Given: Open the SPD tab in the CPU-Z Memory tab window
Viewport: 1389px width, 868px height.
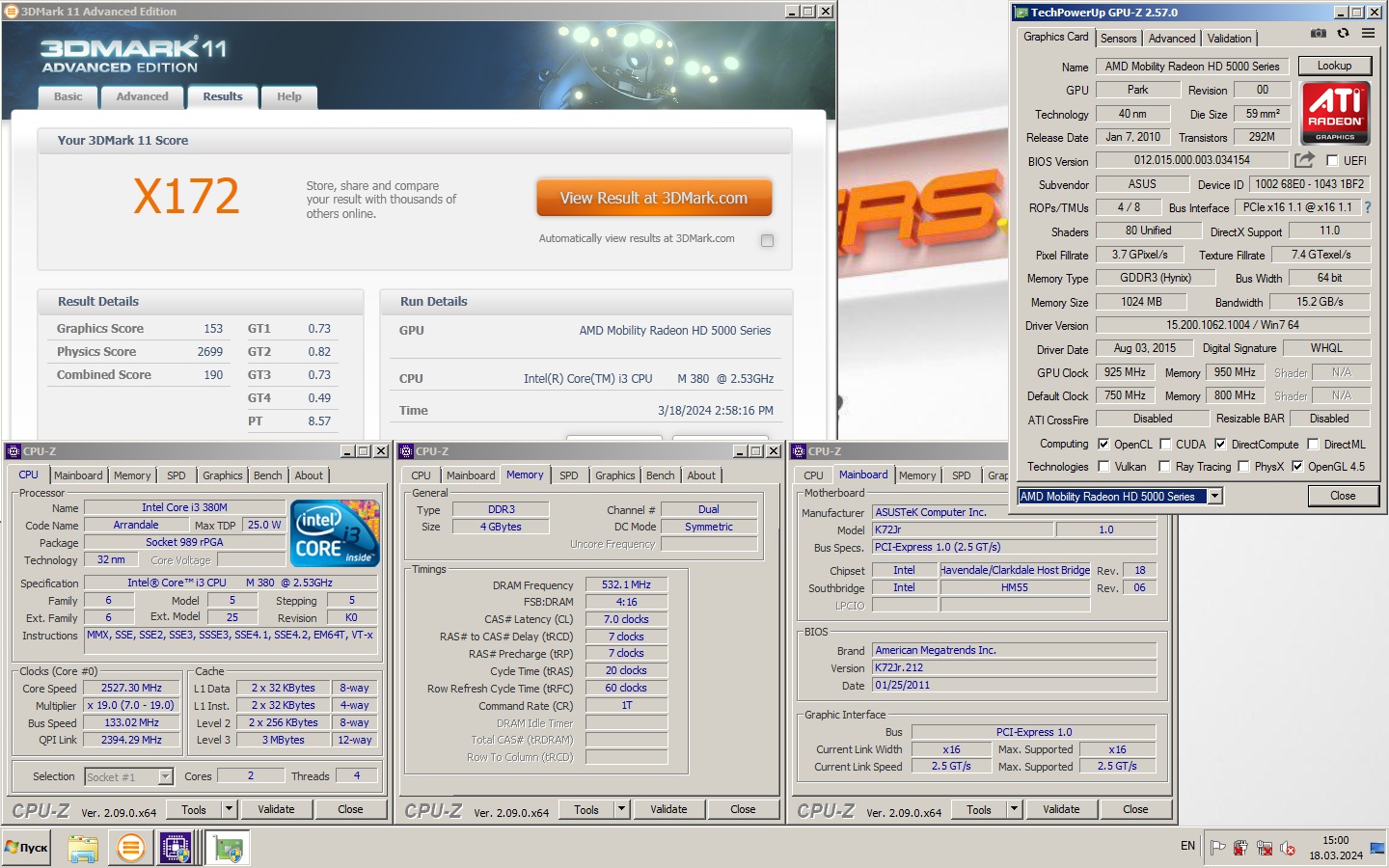Looking at the screenshot, I should pos(569,475).
